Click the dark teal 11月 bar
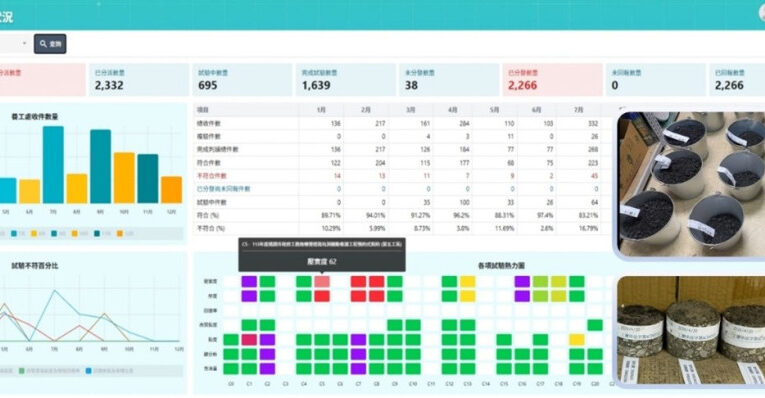The width and height of the screenshot is (765, 398). [x=148, y=179]
